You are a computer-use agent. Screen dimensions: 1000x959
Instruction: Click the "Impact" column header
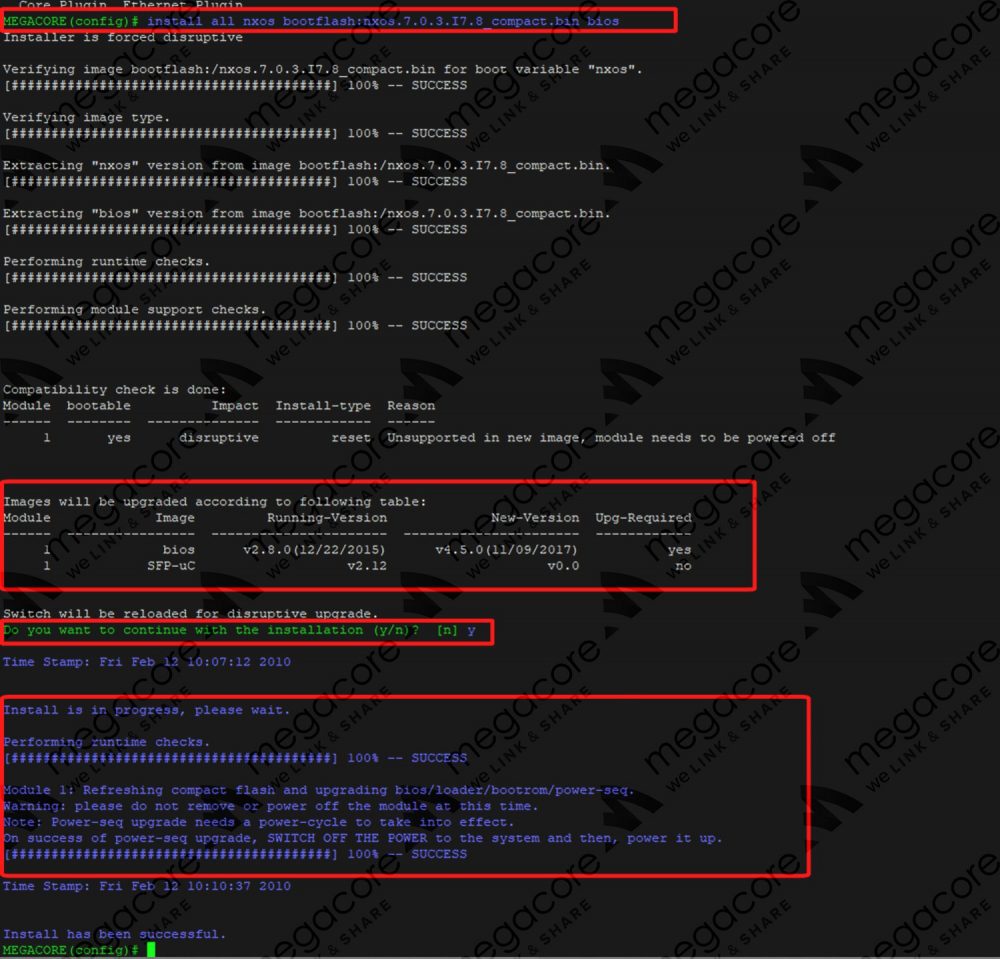[x=235, y=406]
